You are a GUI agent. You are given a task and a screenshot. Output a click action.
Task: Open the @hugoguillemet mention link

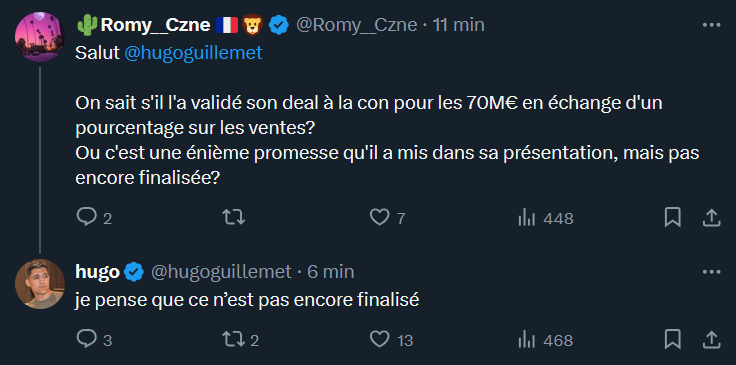tap(193, 53)
